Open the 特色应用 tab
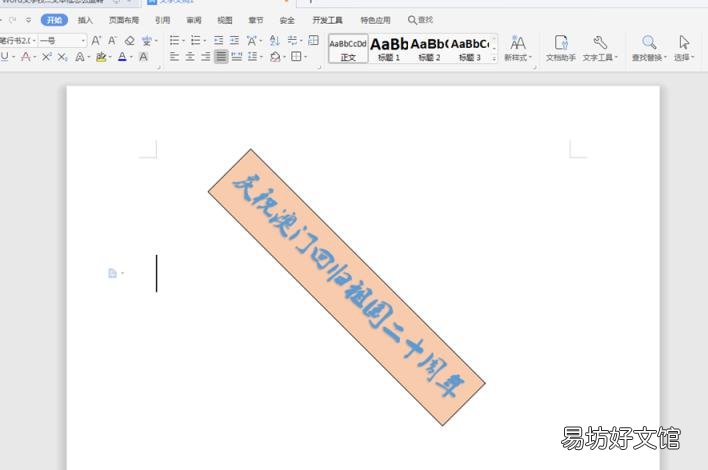 pos(375,20)
